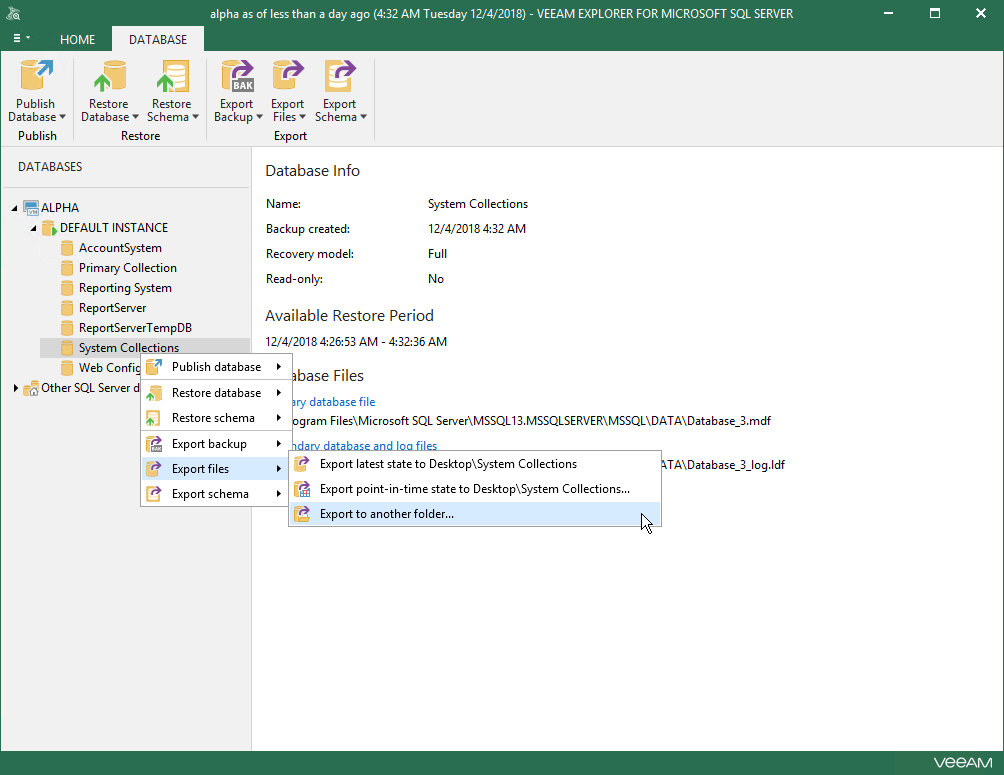1004x775 pixels.
Task: Open the Restore Schema dropdown arrow
Action: click(195, 117)
